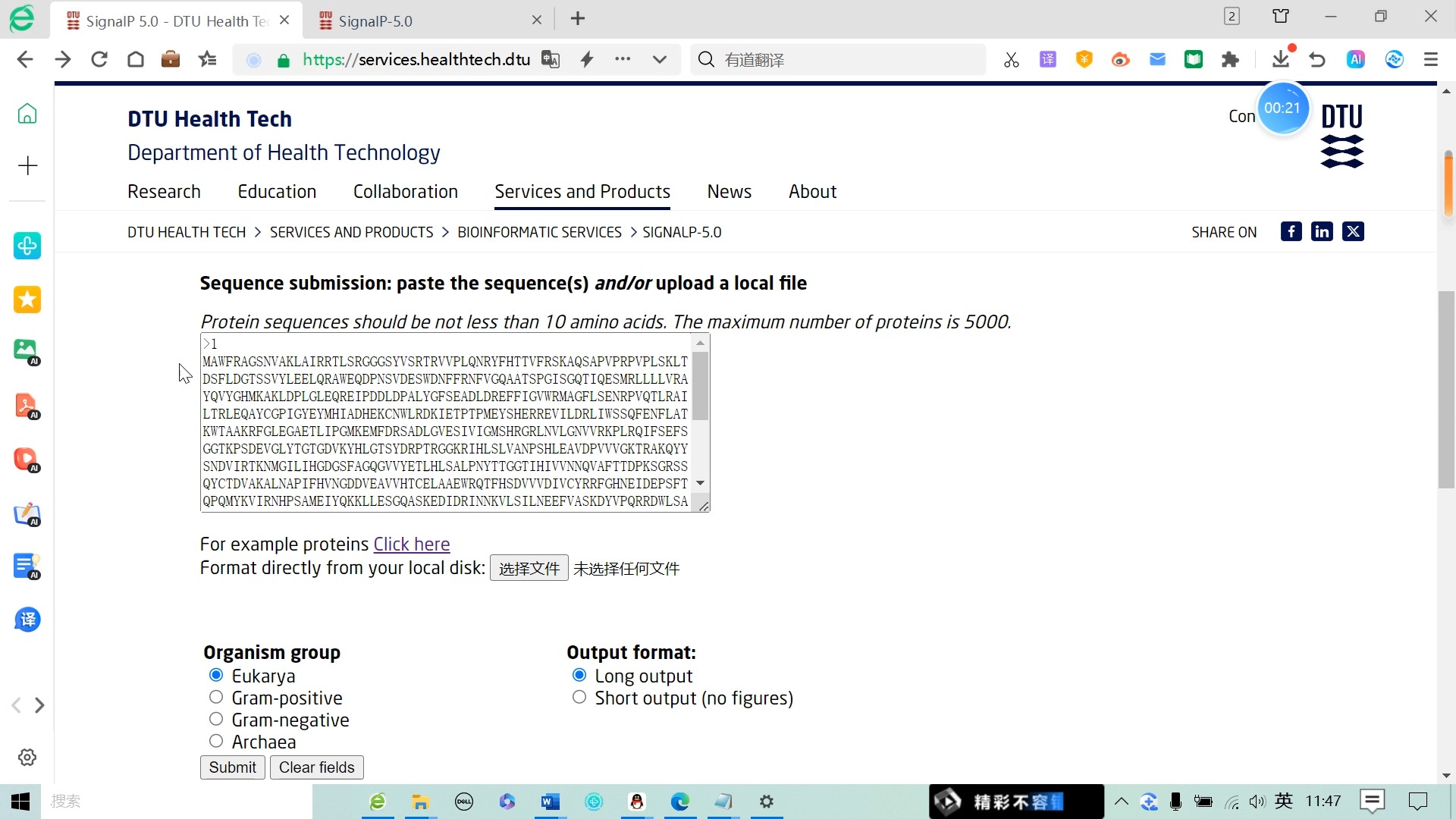Close the SignalP-5.0 second tab
This screenshot has width=1456, height=819.
[x=537, y=20]
